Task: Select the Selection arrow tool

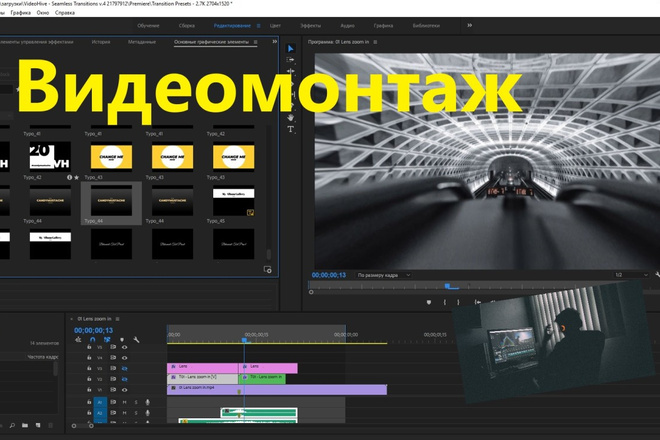Action: [x=290, y=49]
